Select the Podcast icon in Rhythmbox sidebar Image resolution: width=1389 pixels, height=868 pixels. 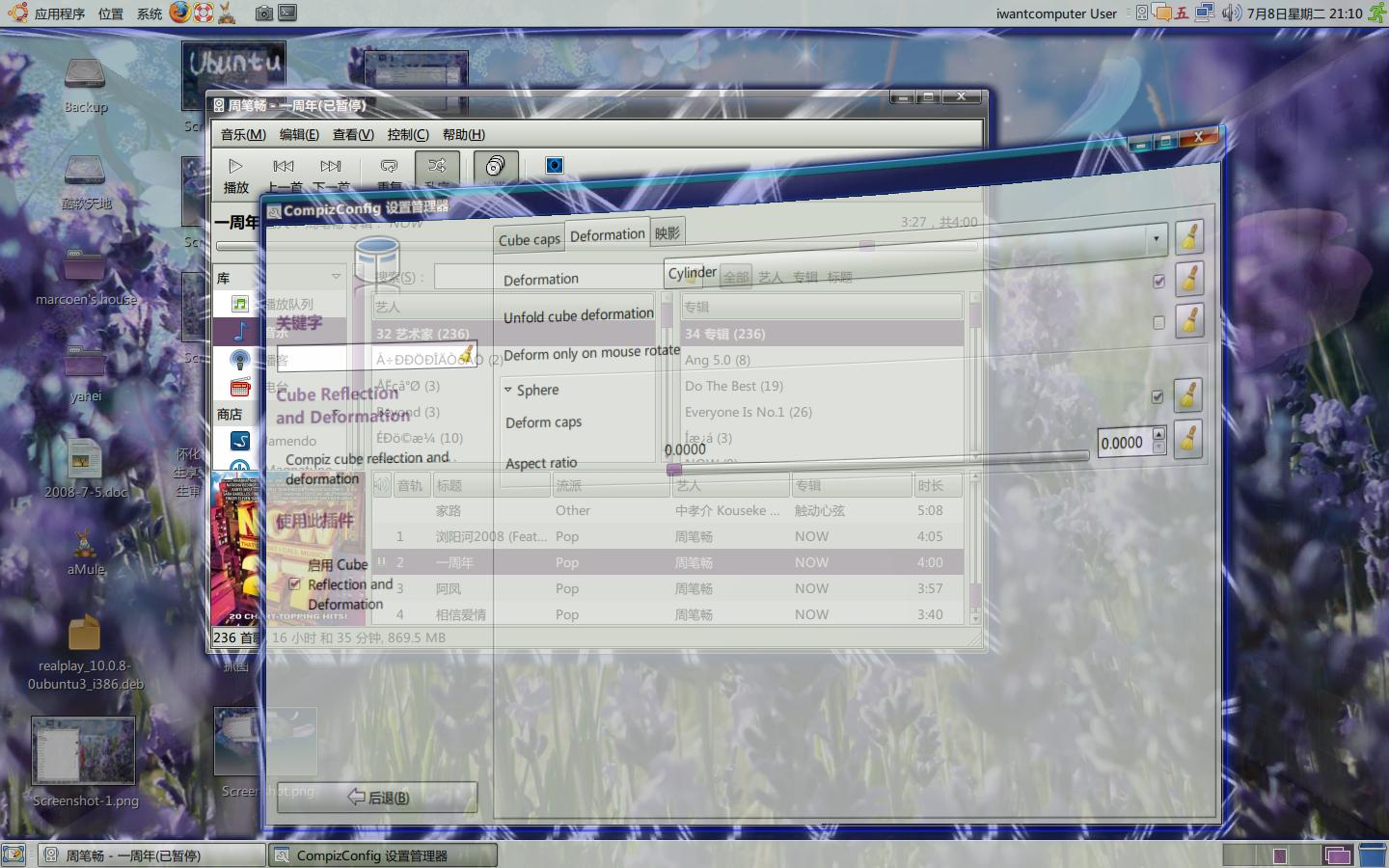point(240,360)
